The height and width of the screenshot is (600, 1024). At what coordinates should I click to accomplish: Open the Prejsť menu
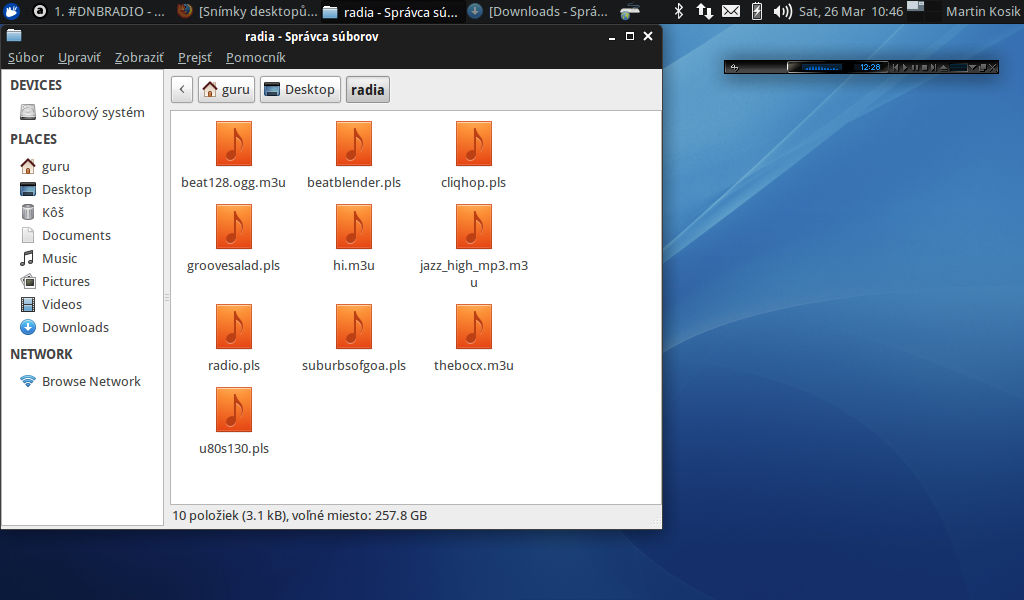pyautogui.click(x=195, y=57)
